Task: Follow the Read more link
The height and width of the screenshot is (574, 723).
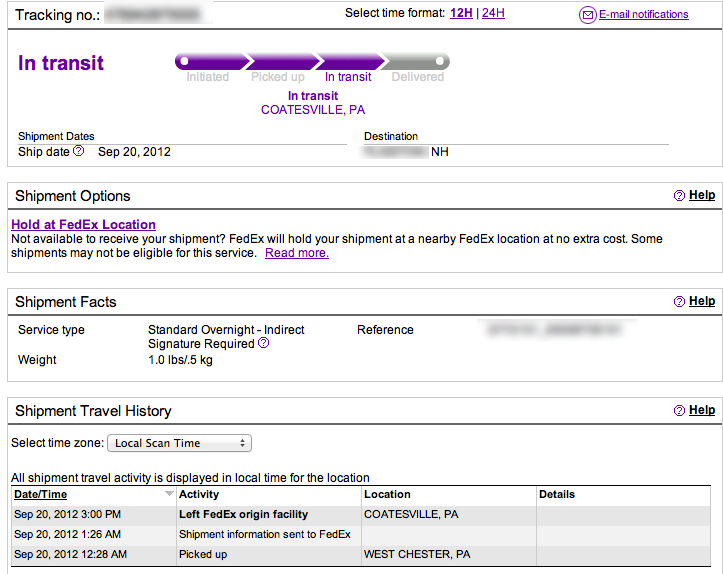Action: pos(296,253)
